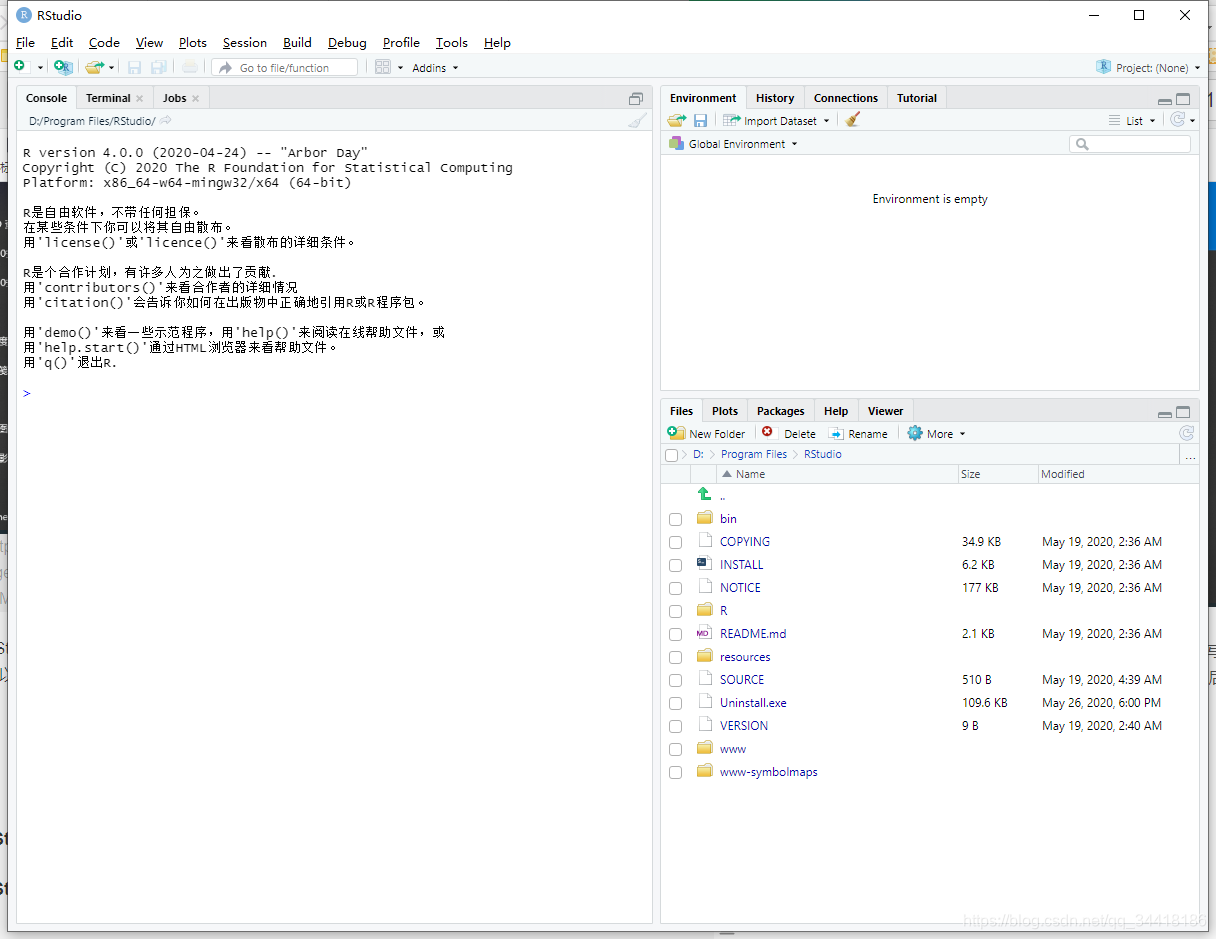This screenshot has height=939, width=1216.
Task: Click the Open File folder icon in the main toolbar
Action: click(x=94, y=67)
